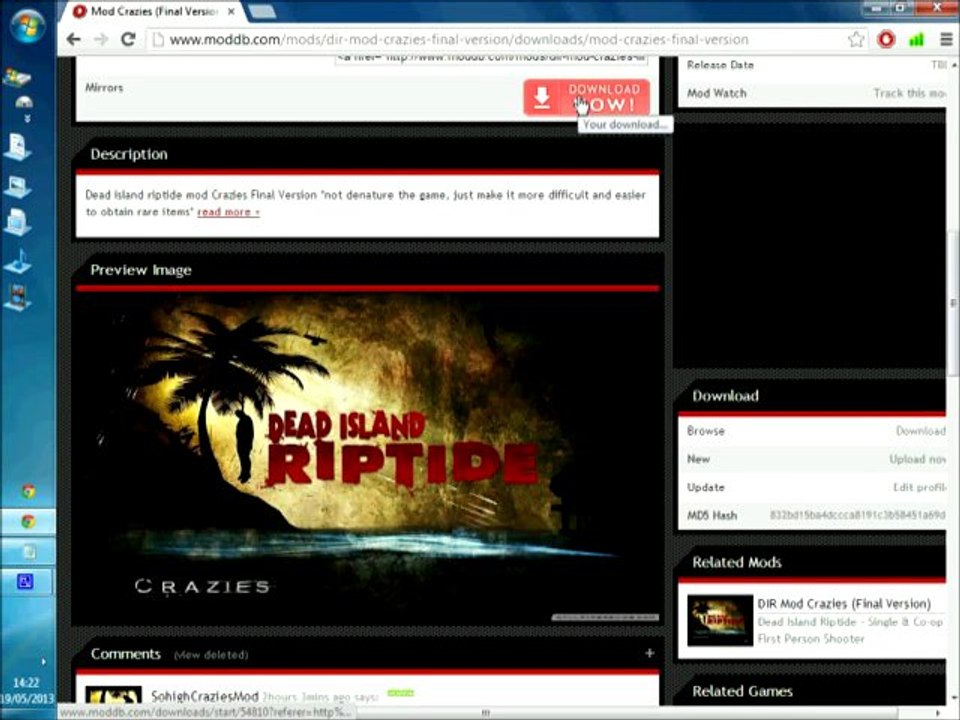Close the Mod Crazies browser tab
The height and width of the screenshot is (720, 960).
pyautogui.click(x=231, y=12)
